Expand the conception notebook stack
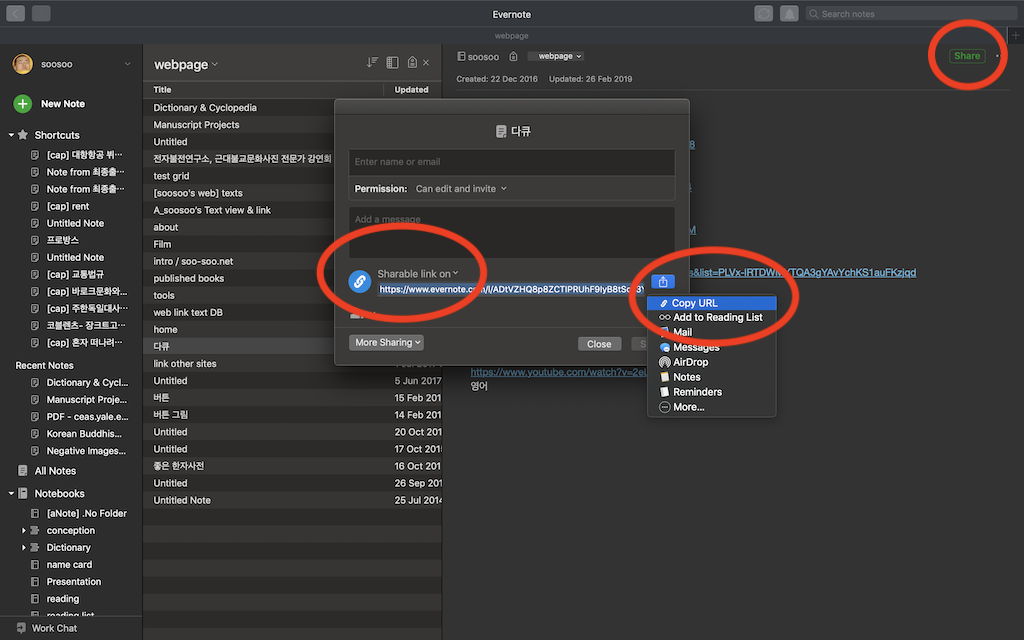The image size is (1024, 640). [x=24, y=530]
